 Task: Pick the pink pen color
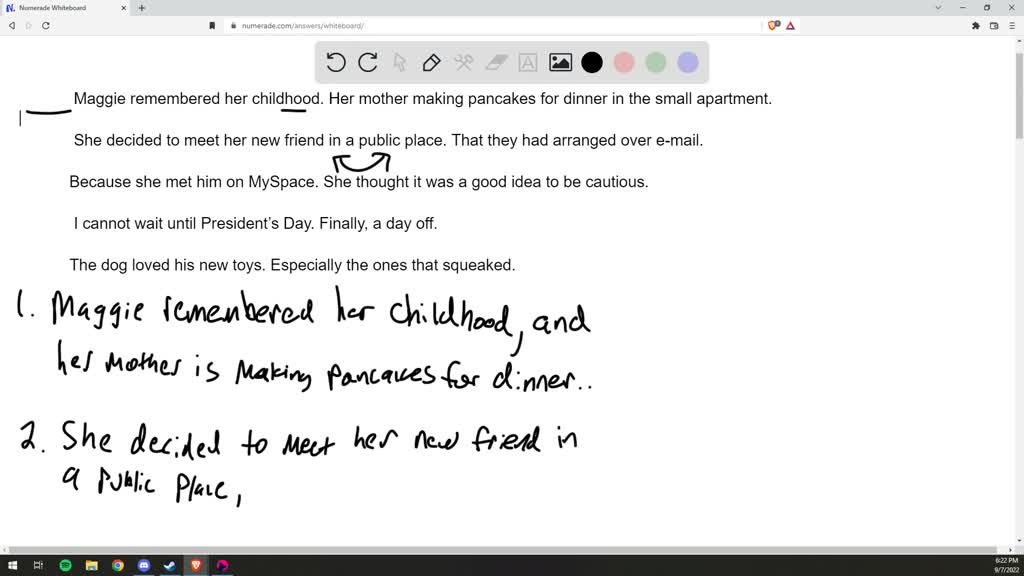[x=624, y=63]
